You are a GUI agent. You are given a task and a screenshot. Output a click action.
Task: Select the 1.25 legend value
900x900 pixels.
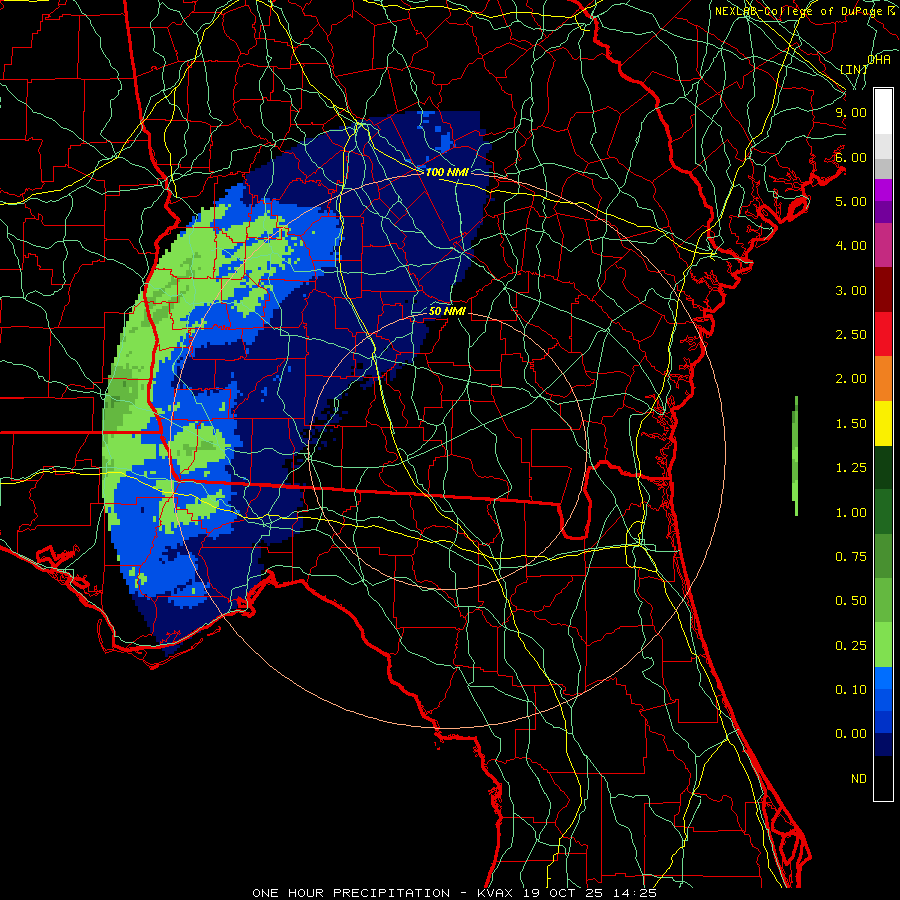pyautogui.click(x=851, y=468)
